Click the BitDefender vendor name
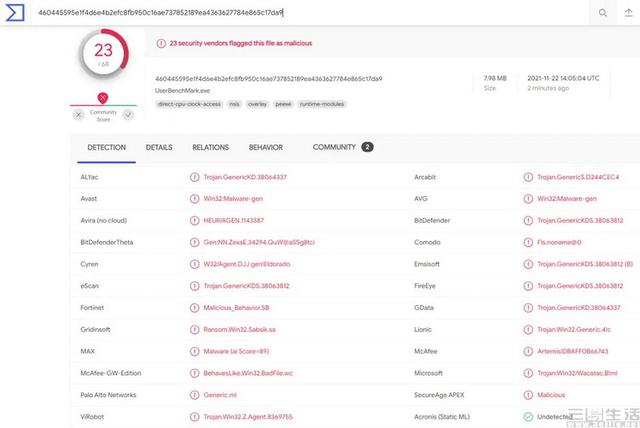This screenshot has height=428, width=640. tap(432, 221)
